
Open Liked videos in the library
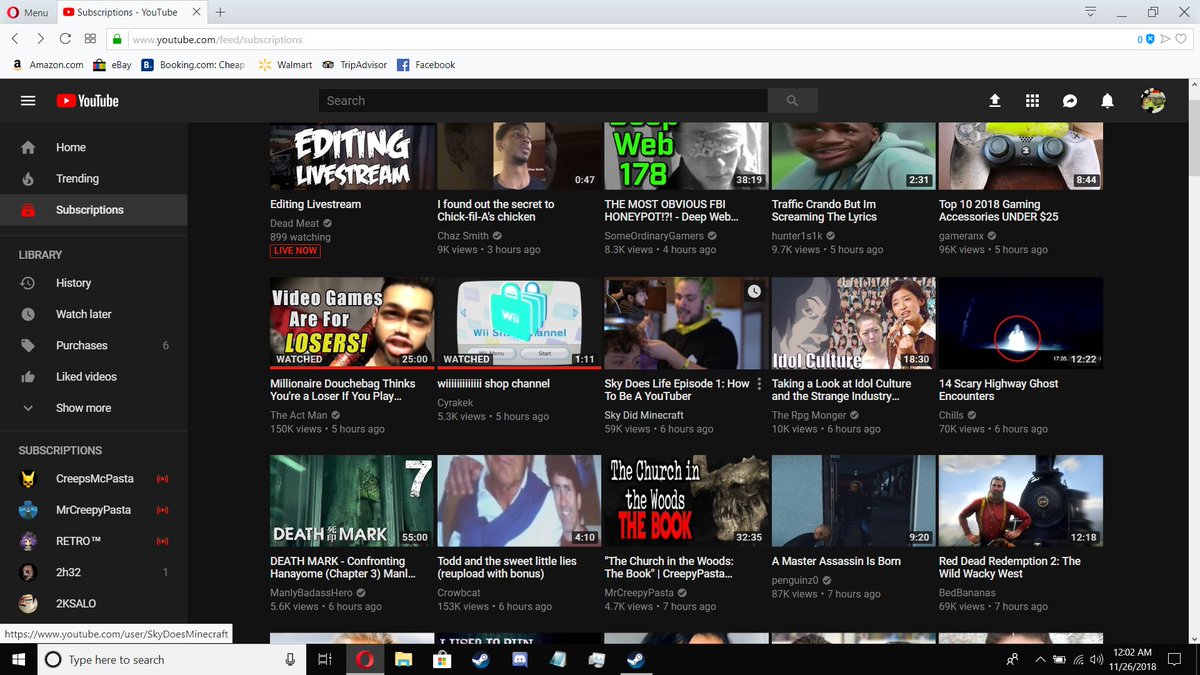click(x=93, y=377)
